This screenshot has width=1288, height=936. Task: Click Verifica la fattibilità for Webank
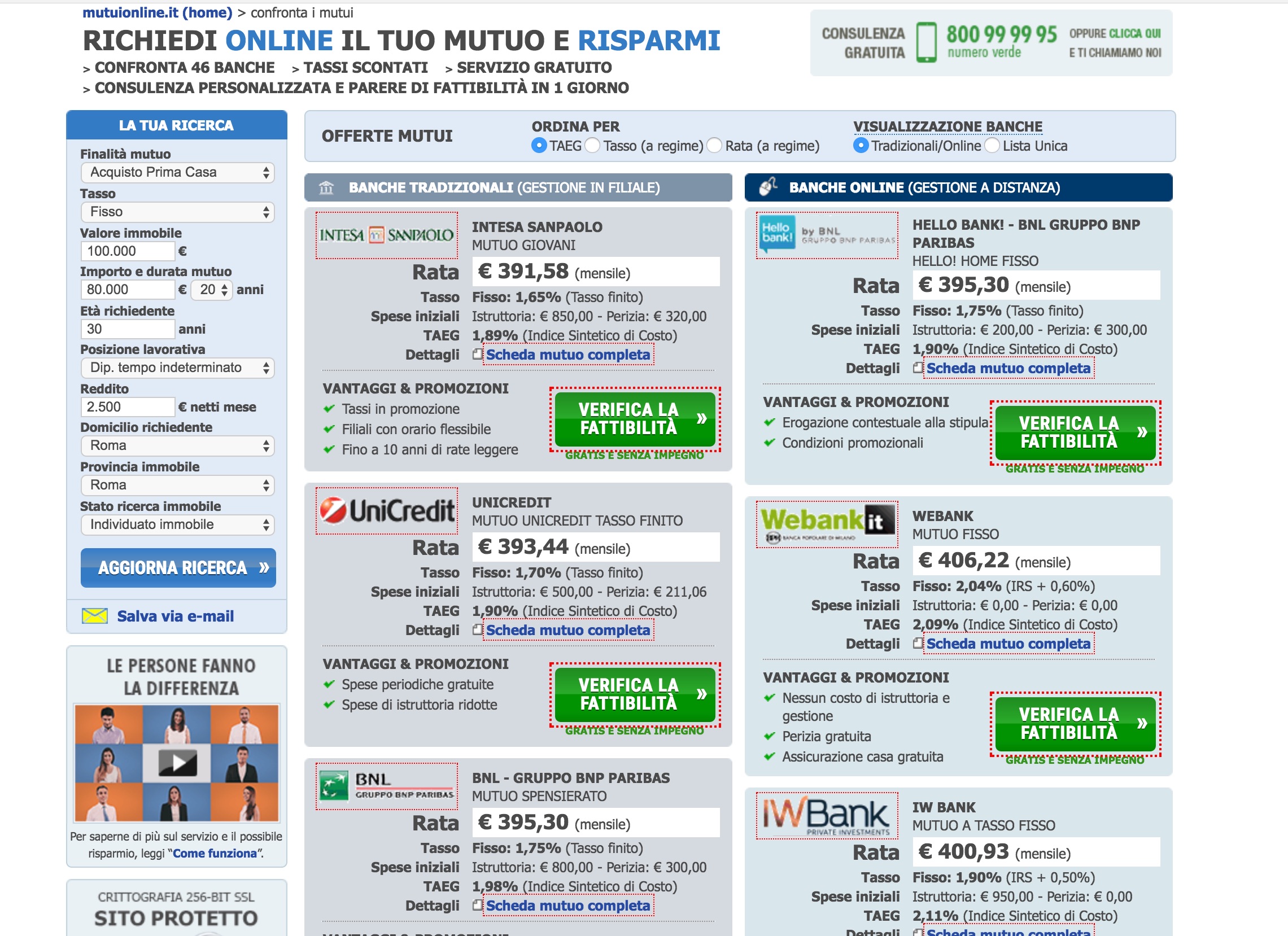click(x=1076, y=724)
